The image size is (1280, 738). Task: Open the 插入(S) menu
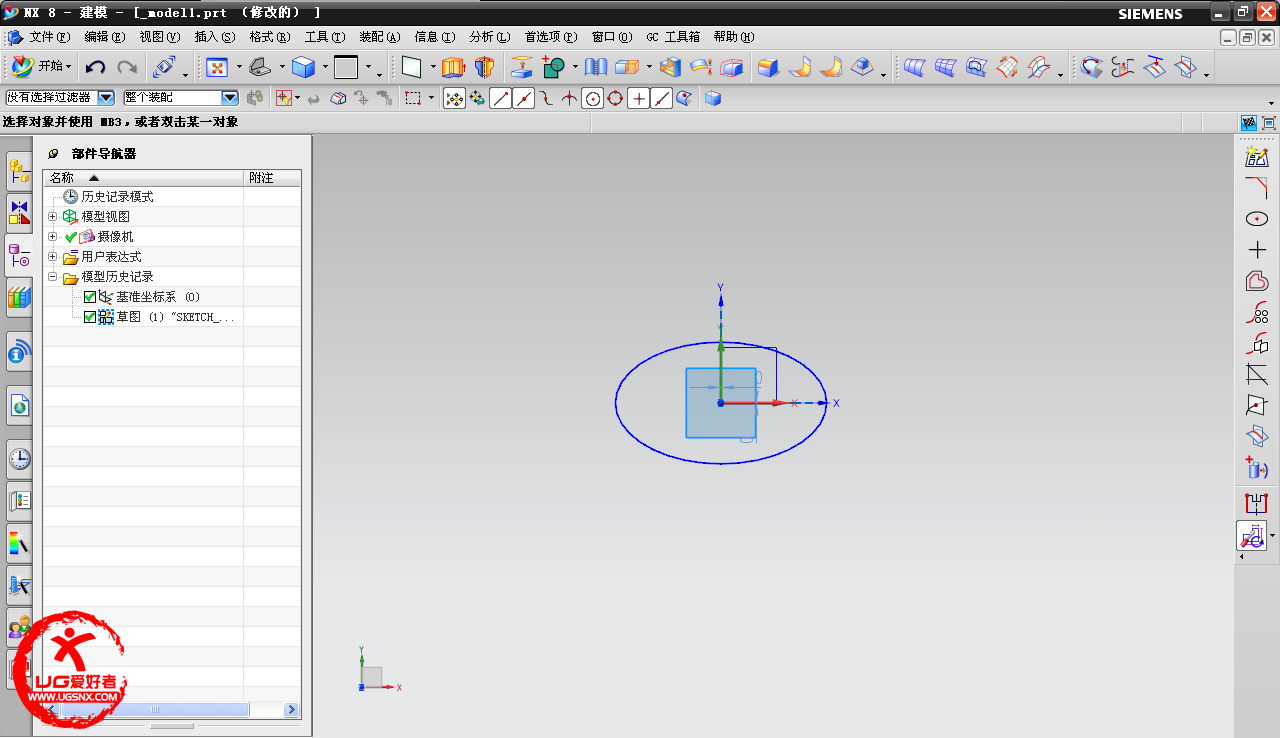tap(215, 37)
